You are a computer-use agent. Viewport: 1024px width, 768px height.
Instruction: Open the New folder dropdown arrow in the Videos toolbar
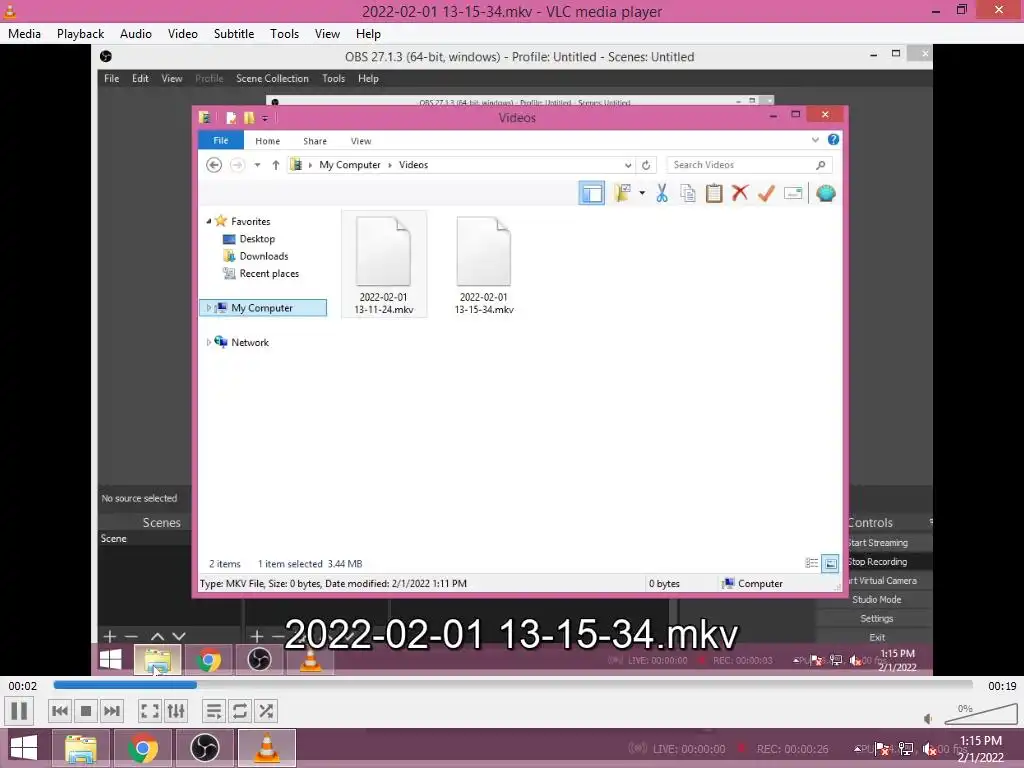[x=642, y=193]
